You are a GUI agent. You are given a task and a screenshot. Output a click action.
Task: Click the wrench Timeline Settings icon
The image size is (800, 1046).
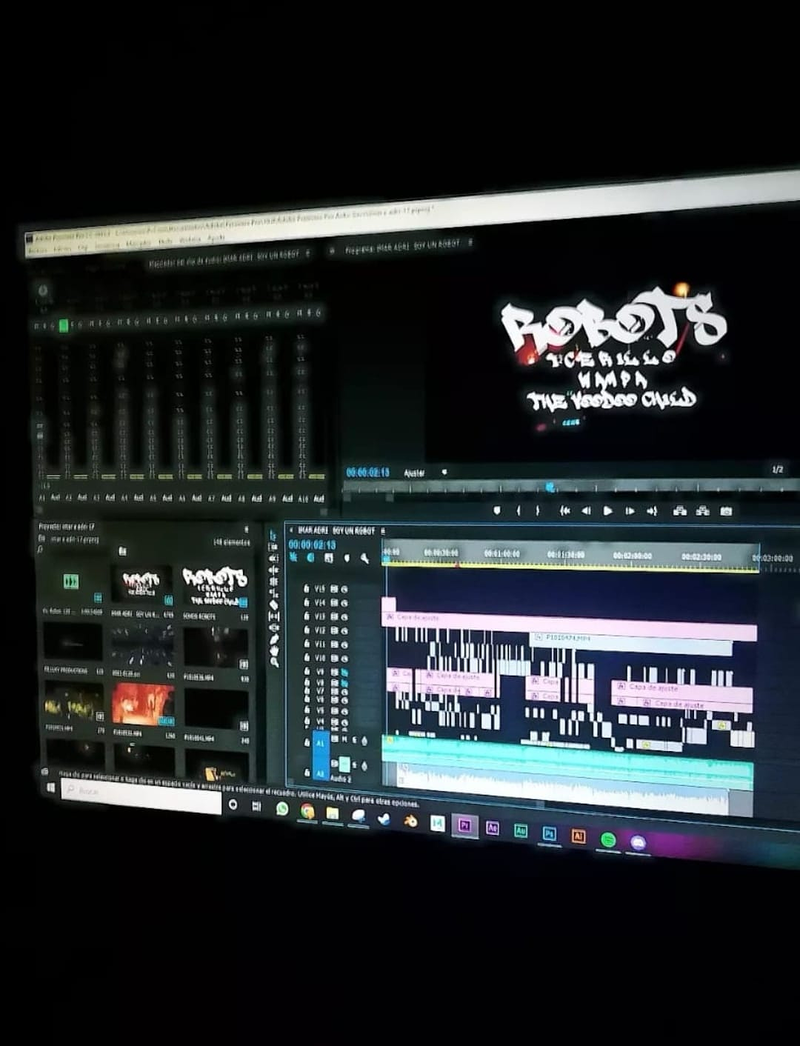pyautogui.click(x=364, y=558)
